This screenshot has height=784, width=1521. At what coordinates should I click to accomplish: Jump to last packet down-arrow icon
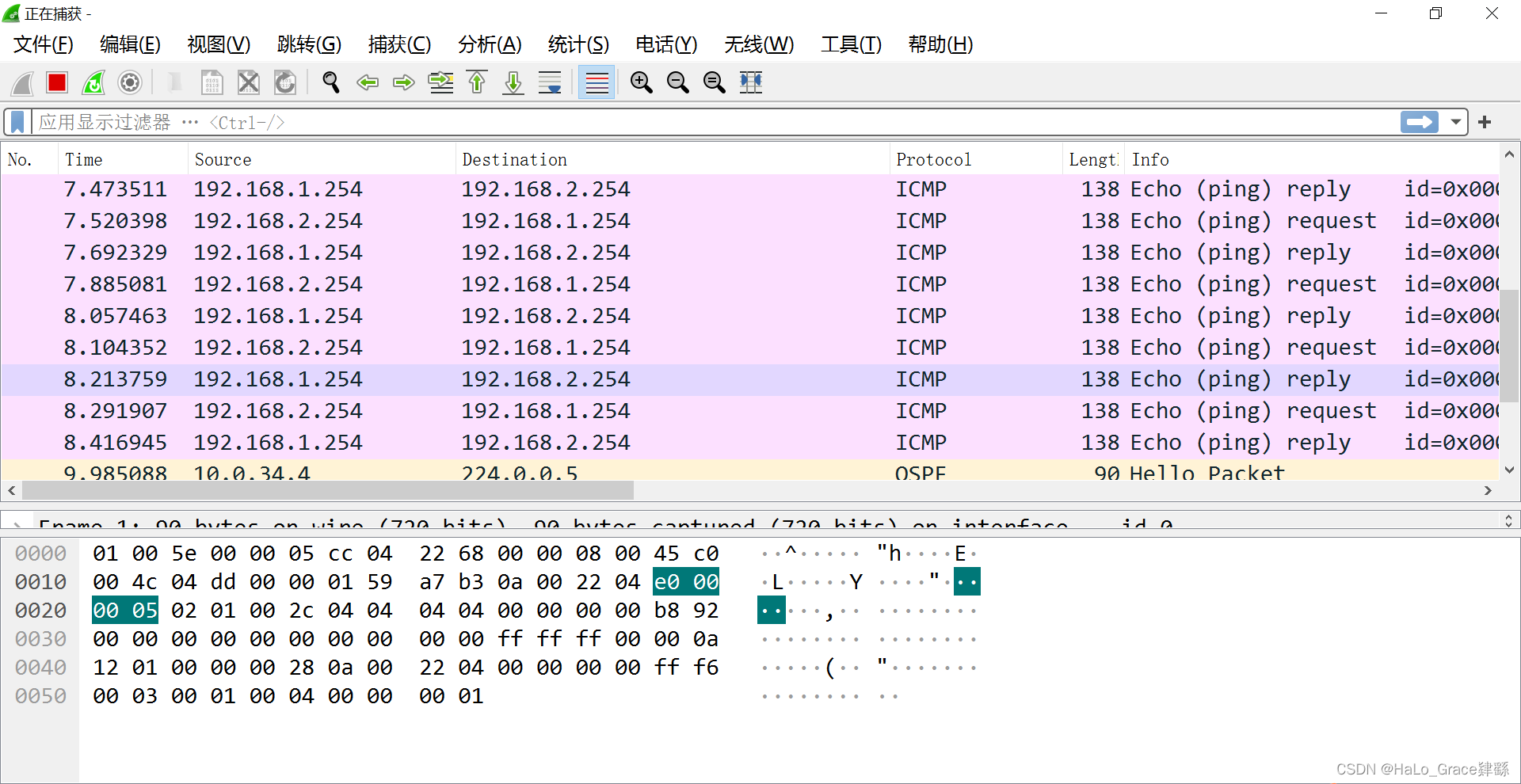click(x=513, y=82)
